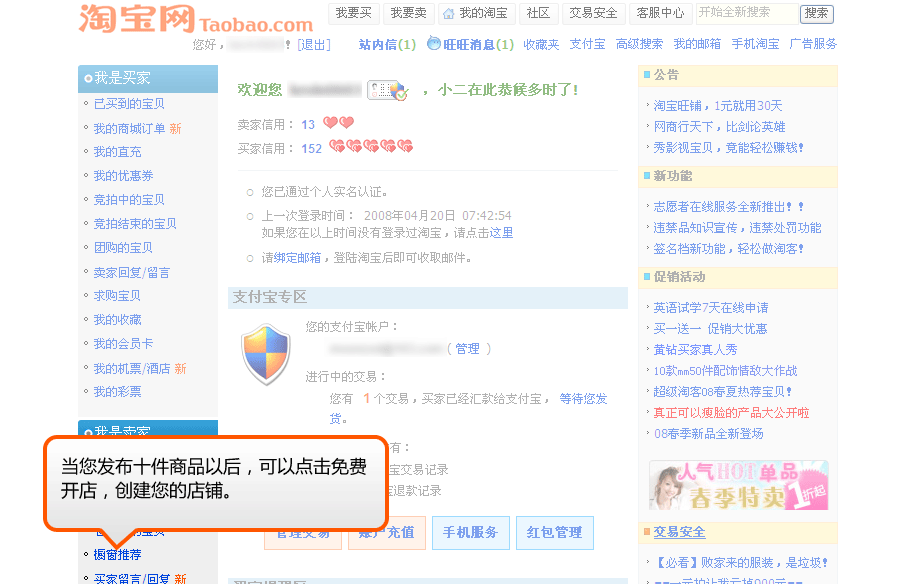The height and width of the screenshot is (584, 900).
Task: Open 我的收藏 in the sidebar
Action: click(117, 320)
